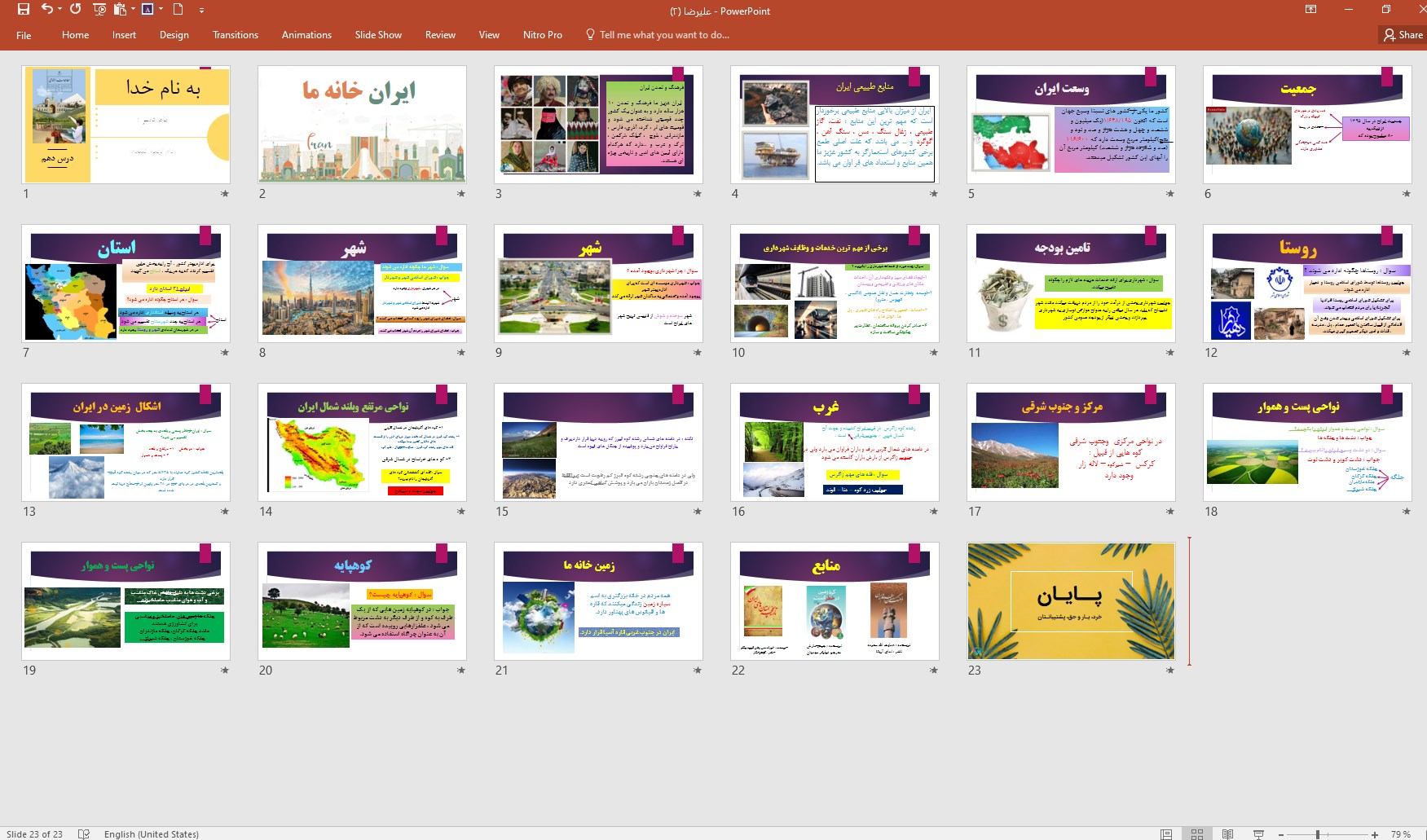The width and height of the screenshot is (1427, 840).
Task: Switch to Normal view
Action: click(1166, 834)
